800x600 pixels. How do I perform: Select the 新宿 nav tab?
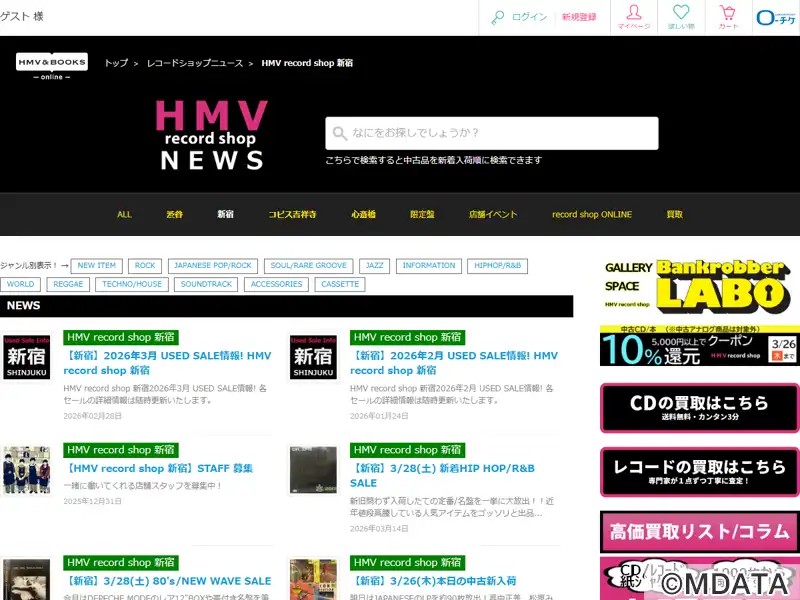click(x=226, y=214)
